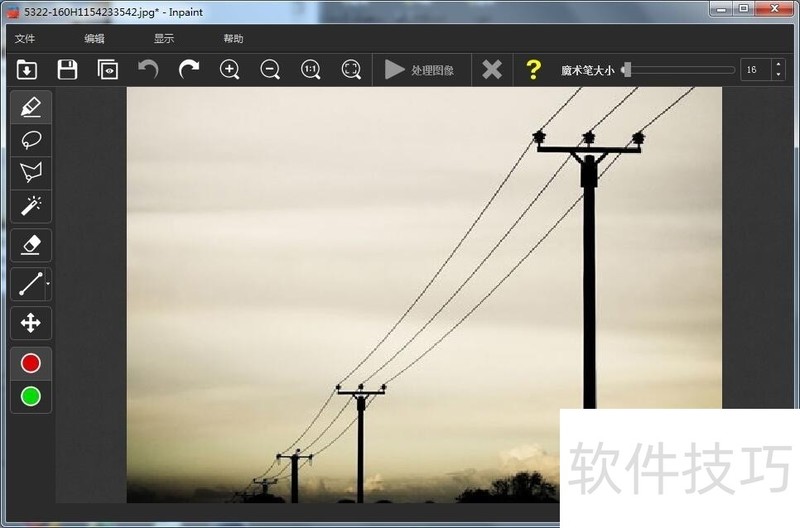Zoom out of the image

point(270,69)
